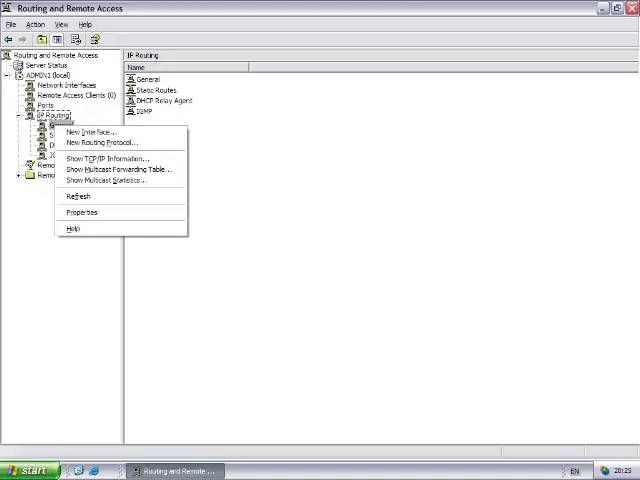Click the system tray icon beside the clock
This screenshot has width=640, height=480.
click(x=604, y=471)
